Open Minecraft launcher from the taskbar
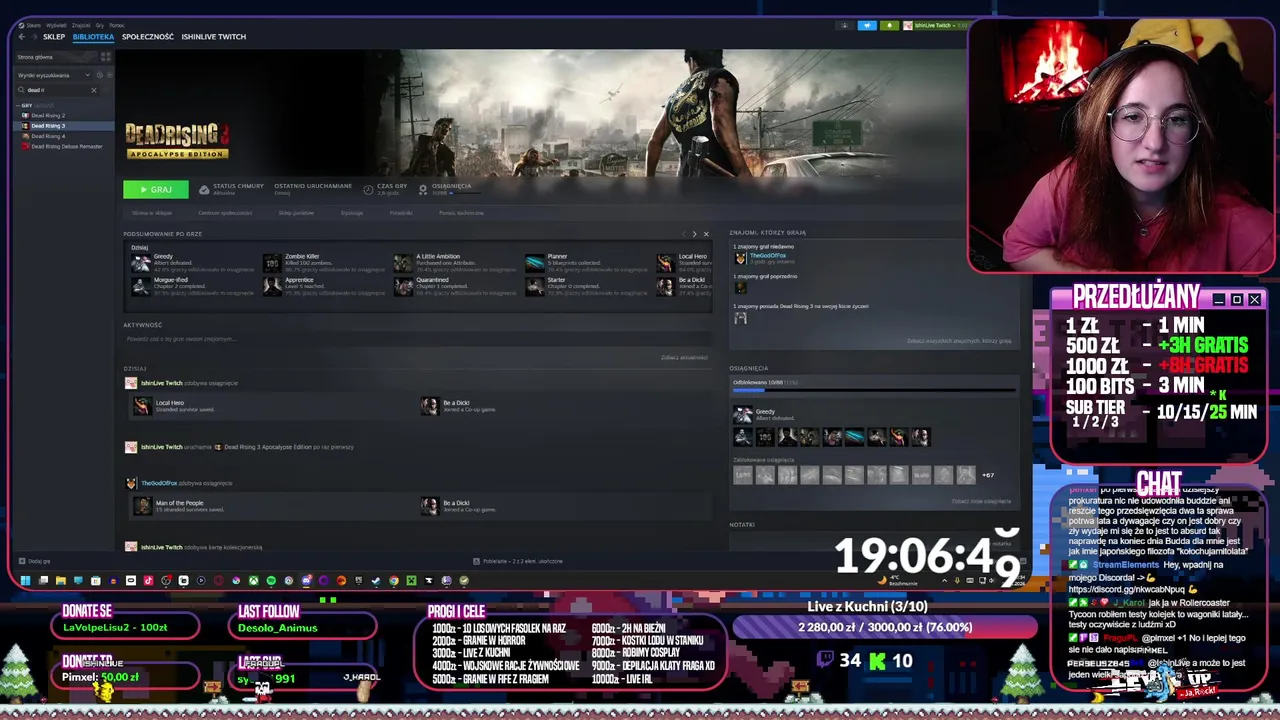 coord(411,580)
